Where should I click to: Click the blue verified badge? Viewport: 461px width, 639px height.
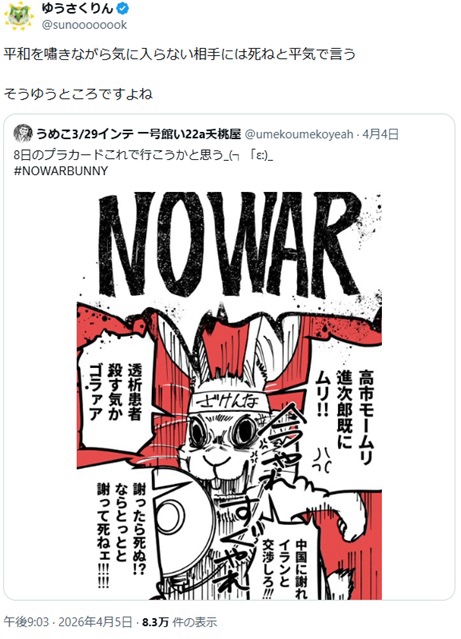pyautogui.click(x=125, y=8)
